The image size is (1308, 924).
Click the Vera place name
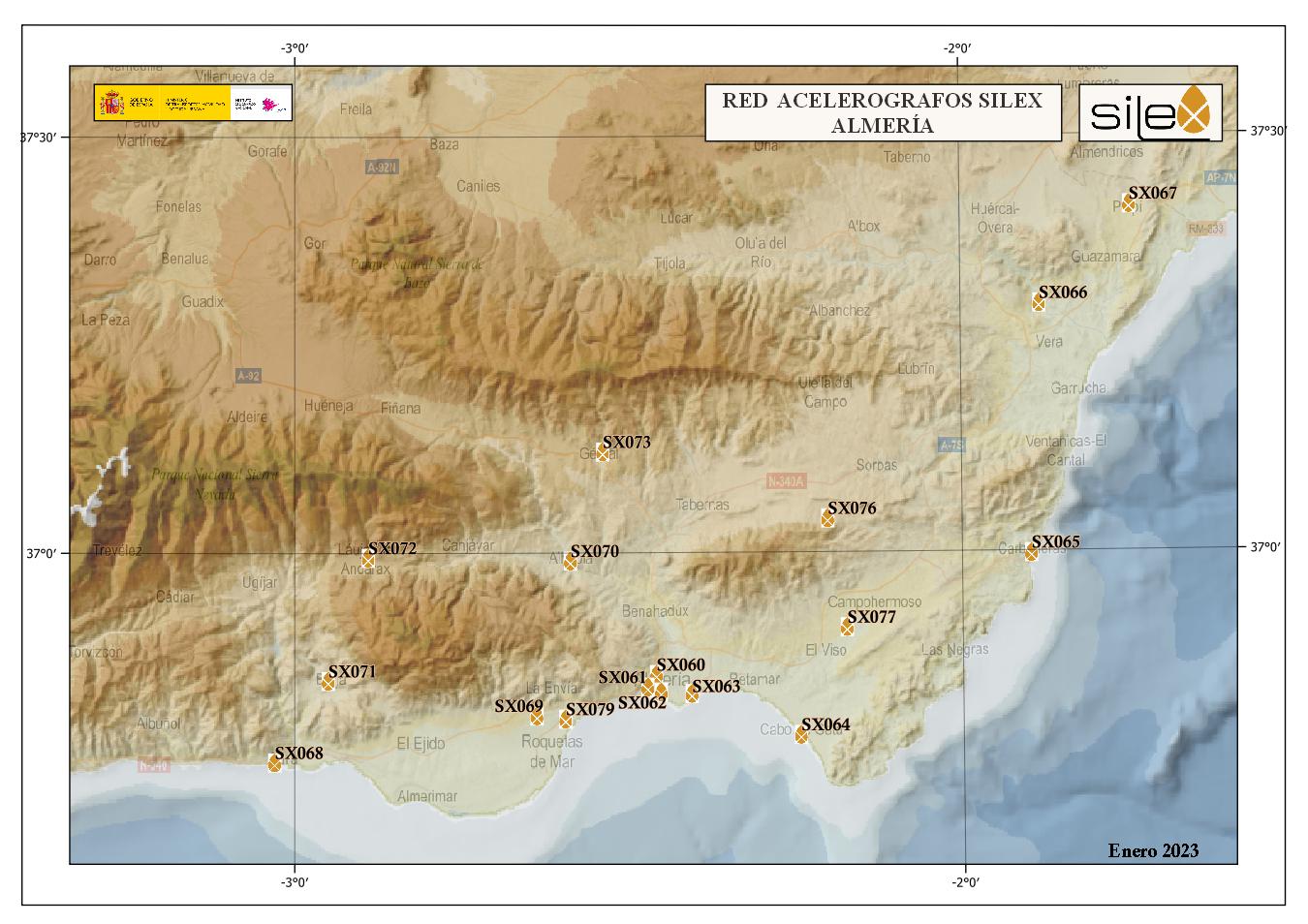[1049, 341]
